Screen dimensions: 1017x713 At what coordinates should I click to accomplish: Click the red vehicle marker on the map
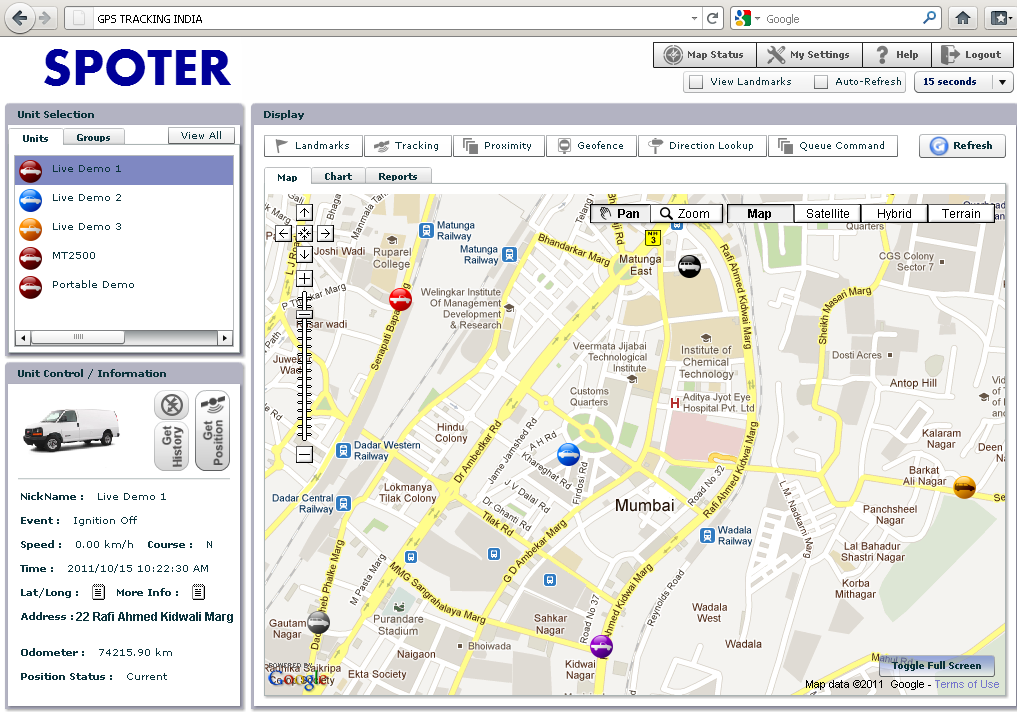pos(400,298)
